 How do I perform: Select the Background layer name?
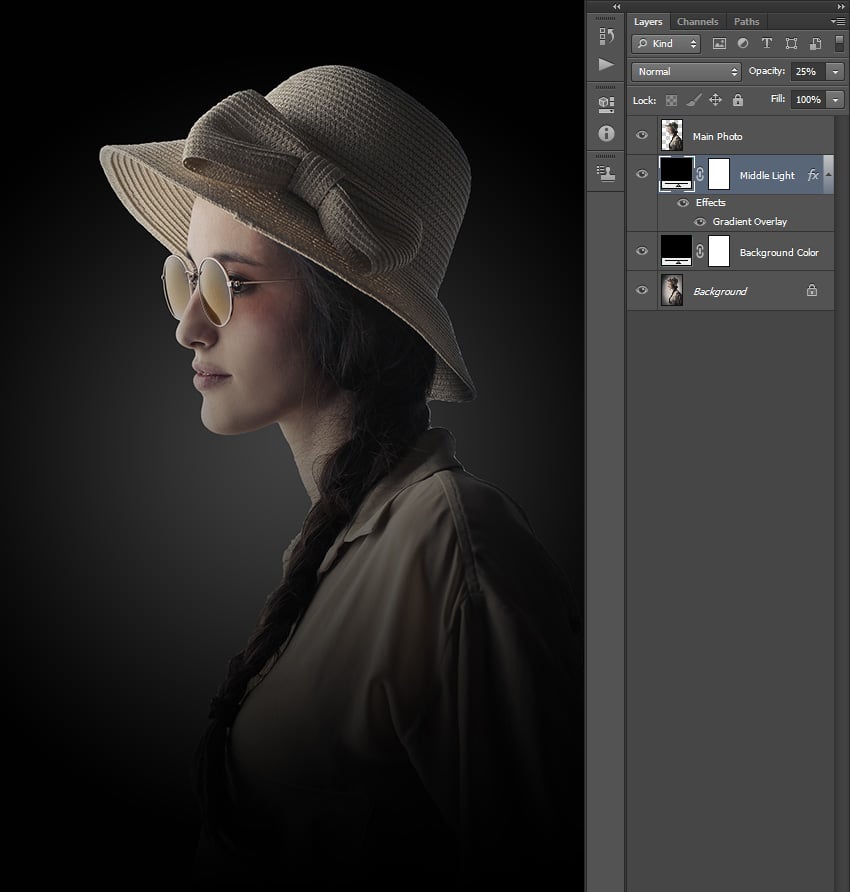point(720,291)
